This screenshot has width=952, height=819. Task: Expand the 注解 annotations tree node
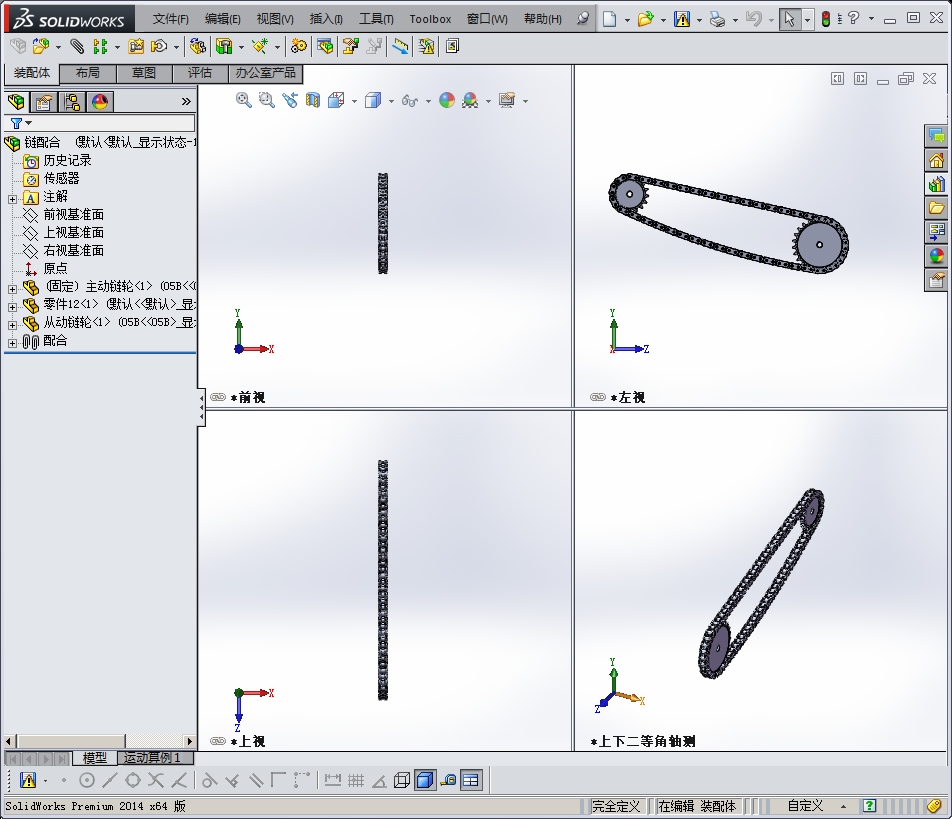(12, 199)
